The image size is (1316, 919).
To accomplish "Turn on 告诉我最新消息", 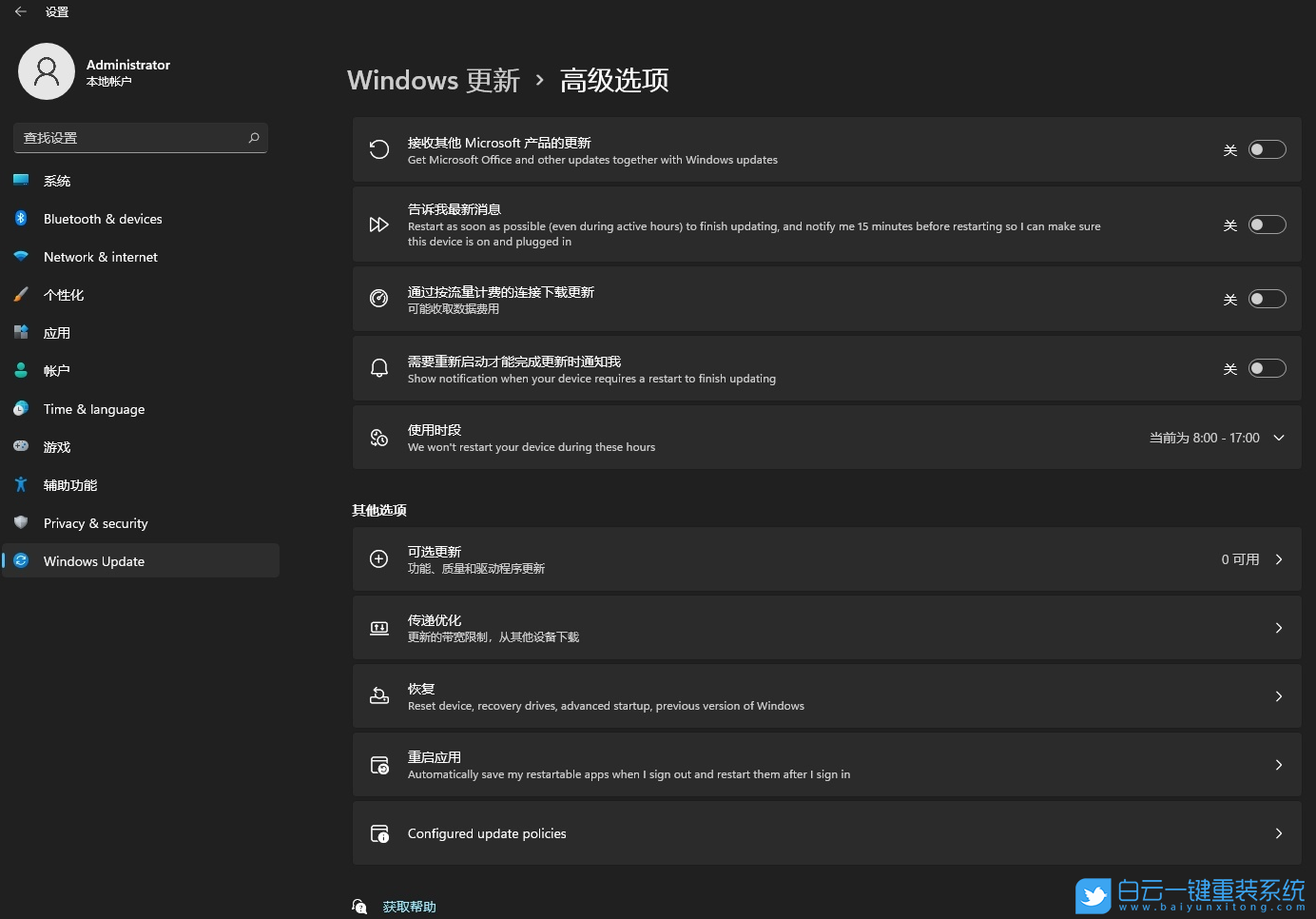I will 1267,225.
